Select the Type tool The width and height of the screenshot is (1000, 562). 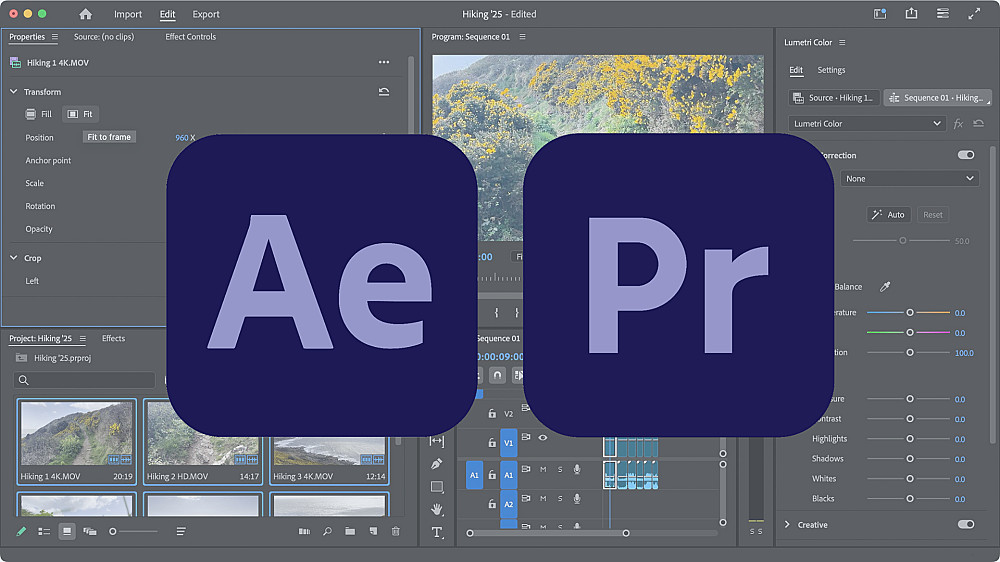[x=437, y=532]
